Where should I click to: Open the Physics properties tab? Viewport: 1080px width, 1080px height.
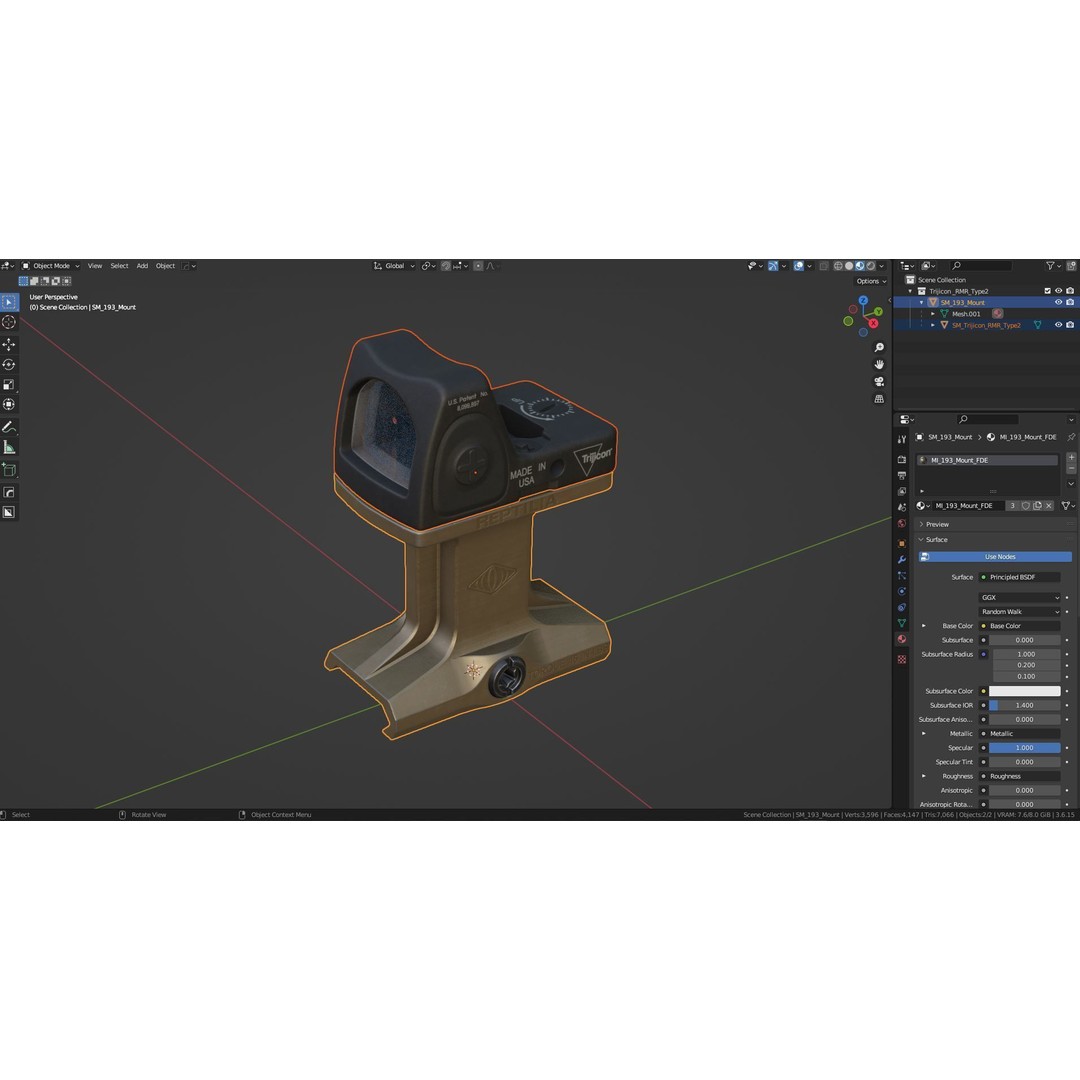pos(902,591)
